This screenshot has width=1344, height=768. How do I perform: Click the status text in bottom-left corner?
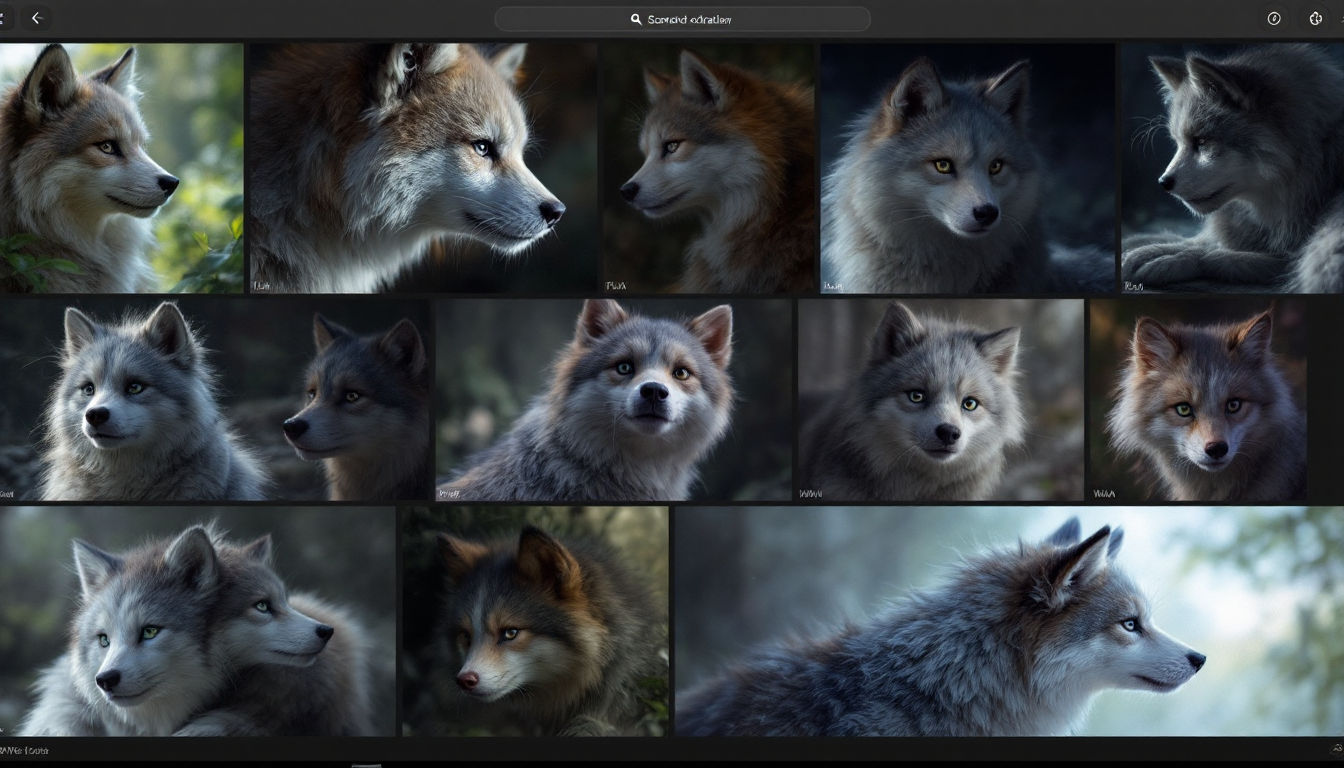tap(25, 750)
